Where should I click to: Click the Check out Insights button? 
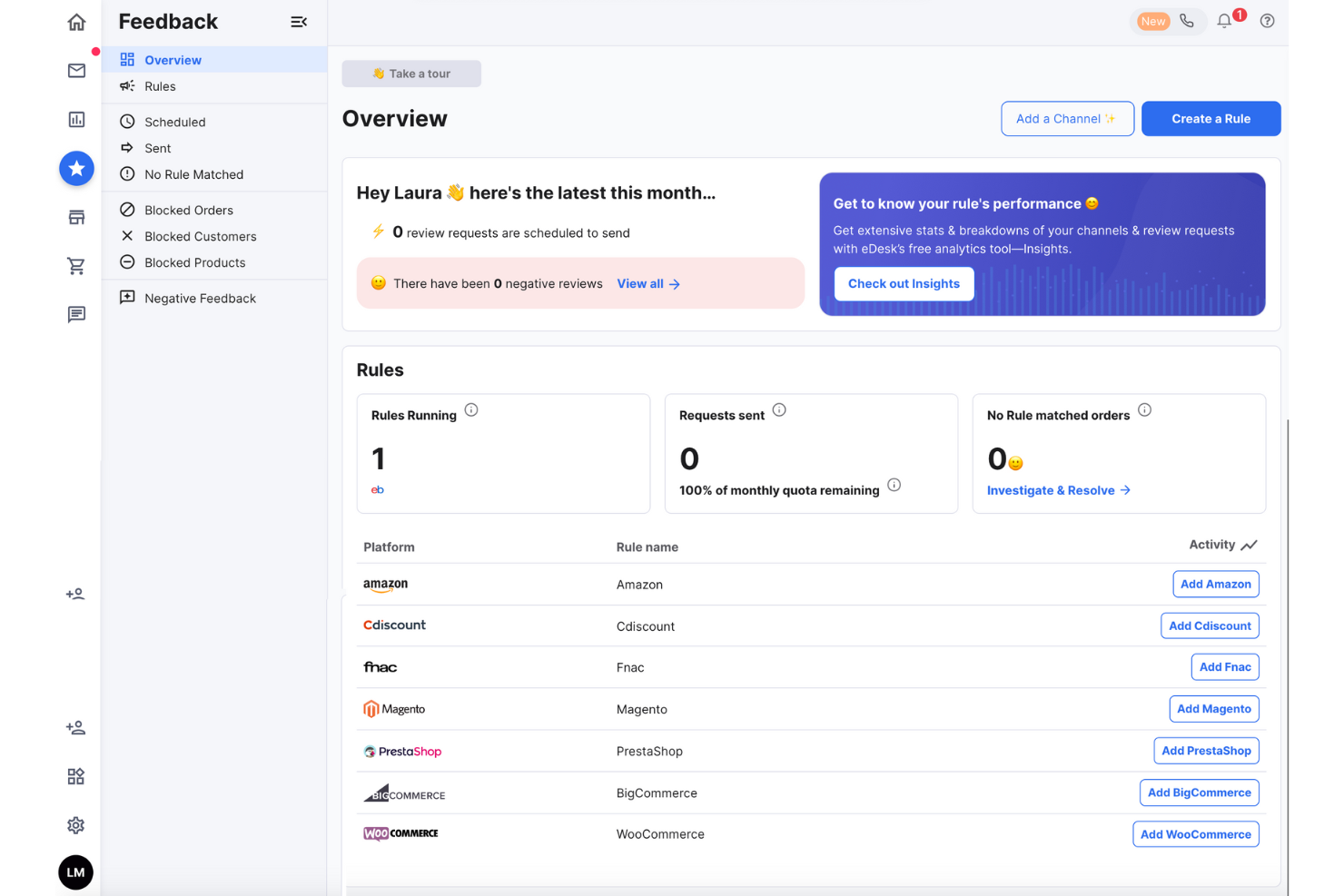tap(904, 283)
